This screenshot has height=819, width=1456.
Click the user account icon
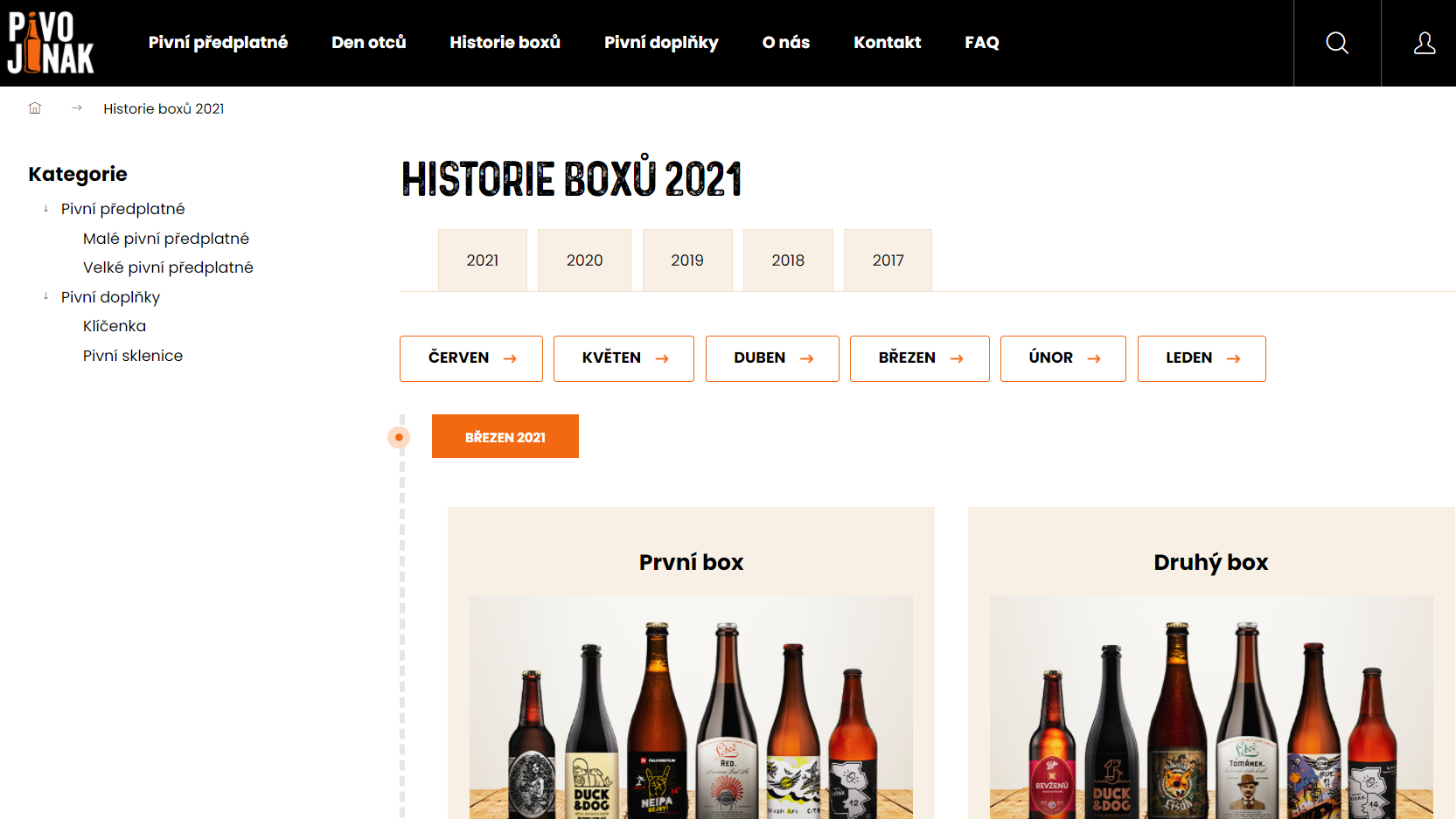pos(1424,43)
